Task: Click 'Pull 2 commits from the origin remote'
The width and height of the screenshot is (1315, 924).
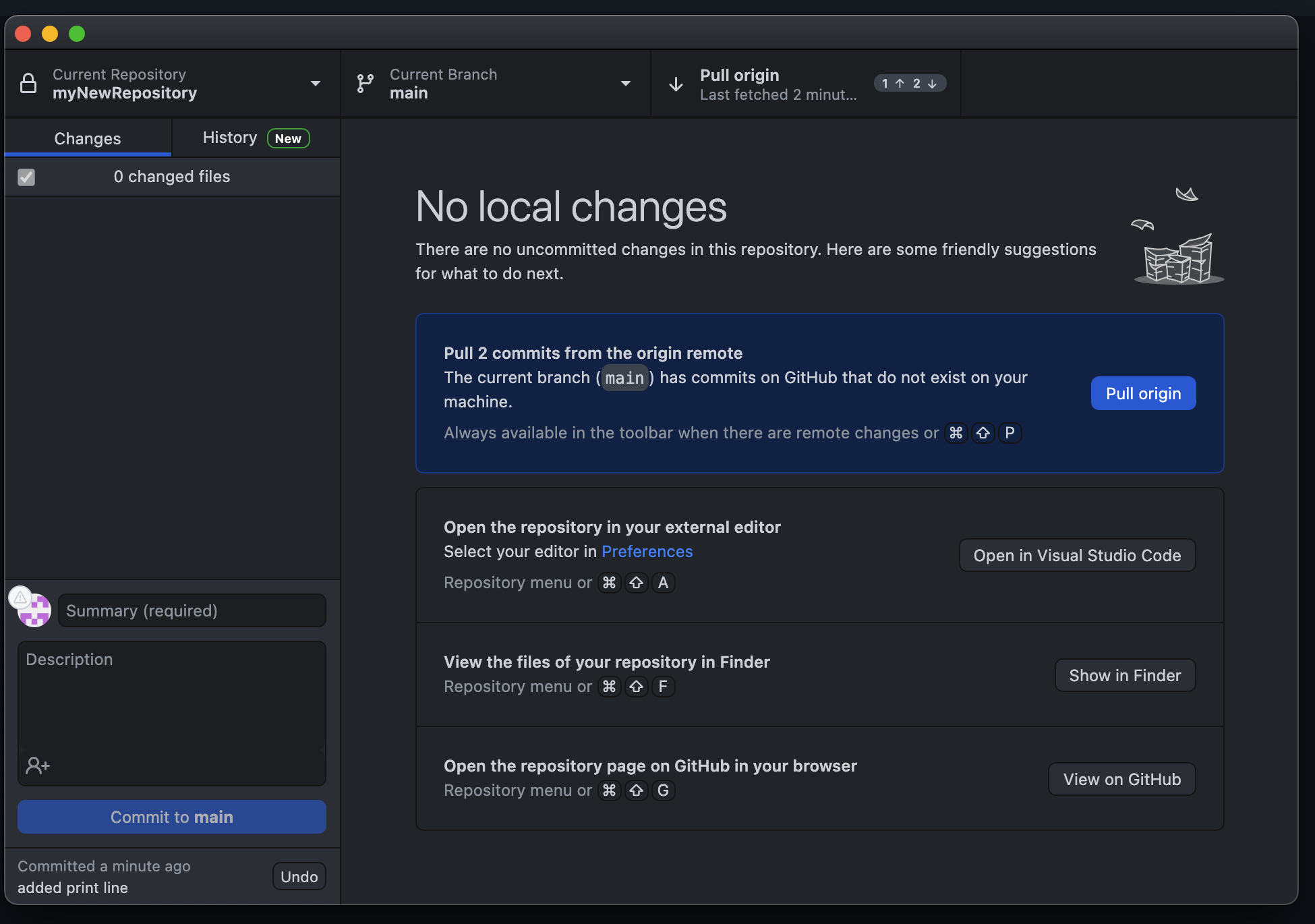Action: click(593, 353)
